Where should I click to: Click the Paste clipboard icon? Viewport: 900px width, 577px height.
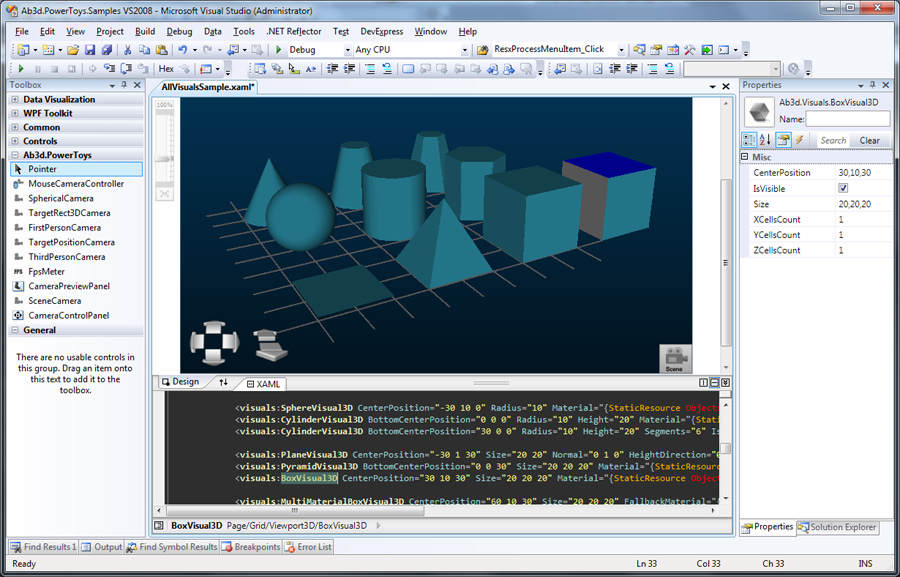pyautogui.click(x=162, y=50)
